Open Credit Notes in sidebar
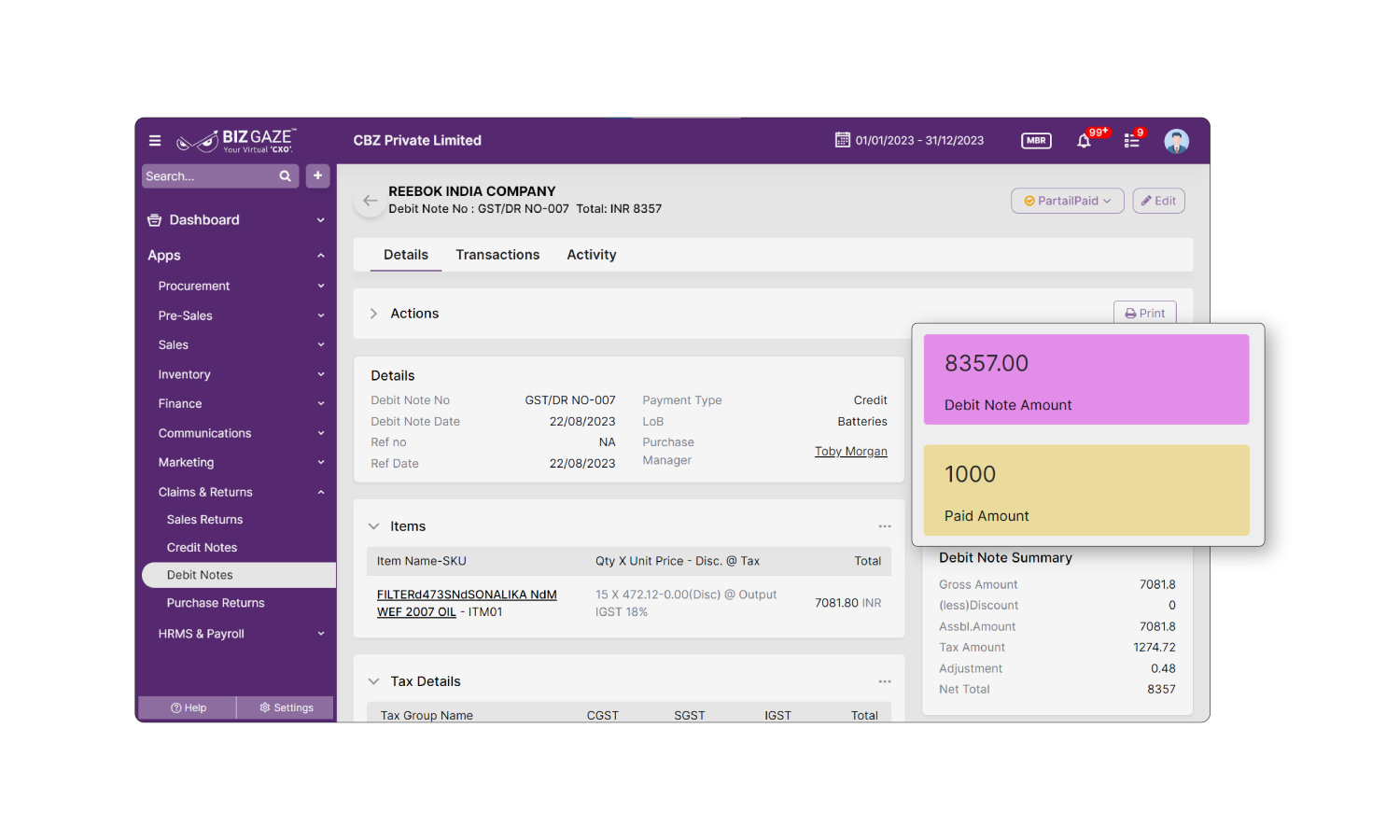The width and height of the screenshot is (1400, 840). click(x=202, y=548)
